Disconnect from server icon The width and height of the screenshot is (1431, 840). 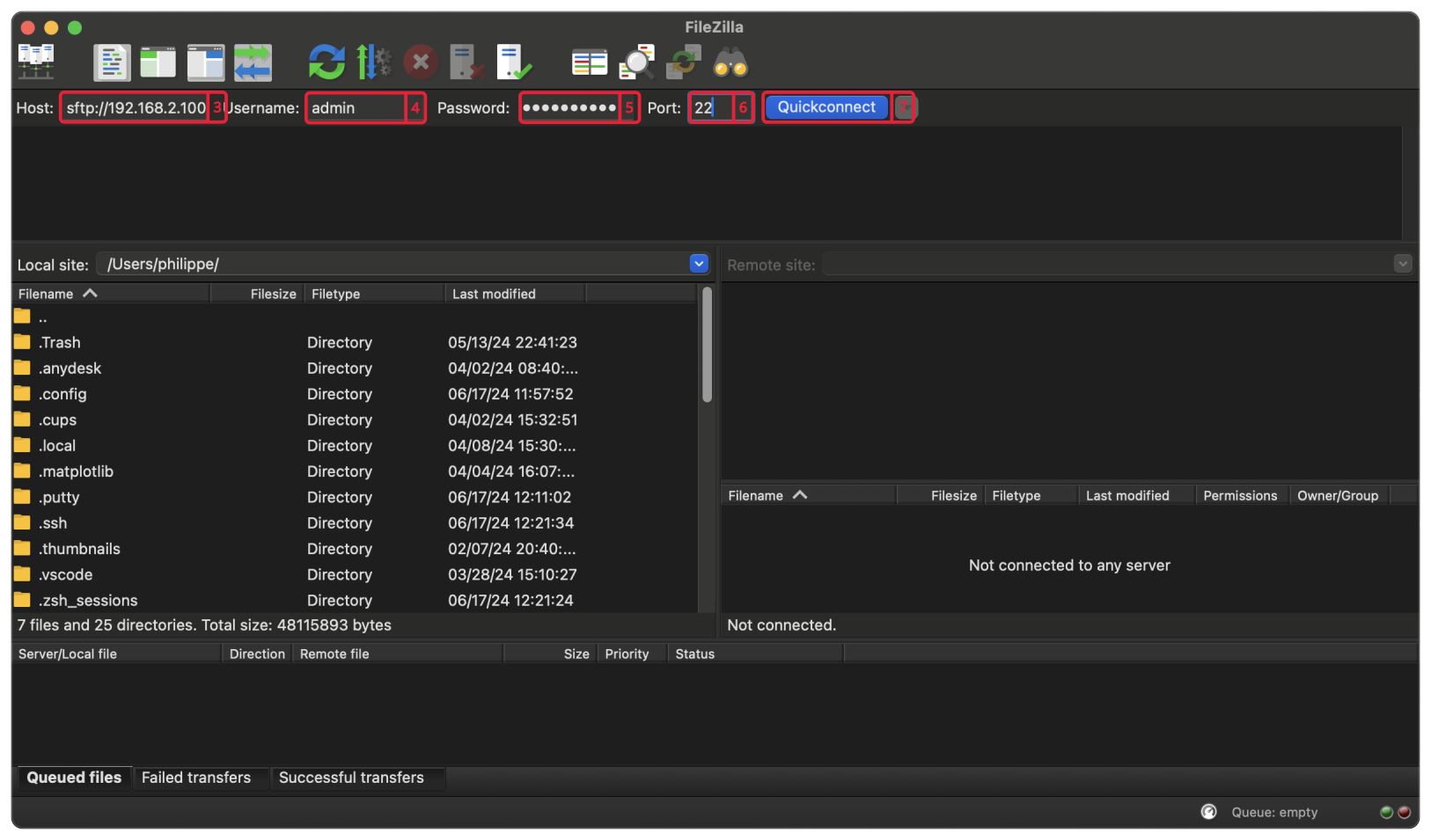[x=466, y=62]
